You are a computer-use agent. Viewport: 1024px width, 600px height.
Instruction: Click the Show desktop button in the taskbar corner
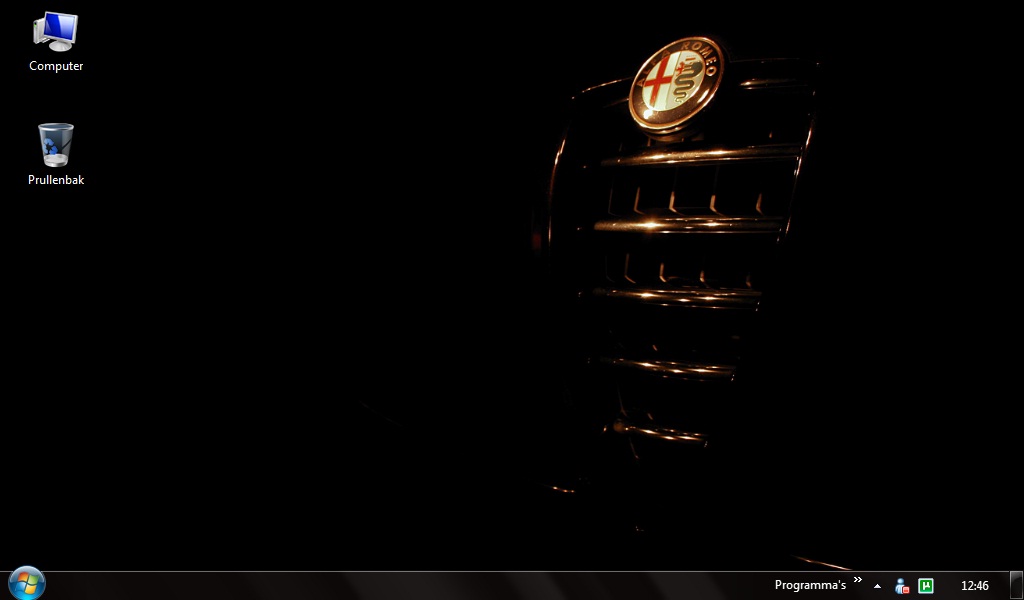[1016, 586]
